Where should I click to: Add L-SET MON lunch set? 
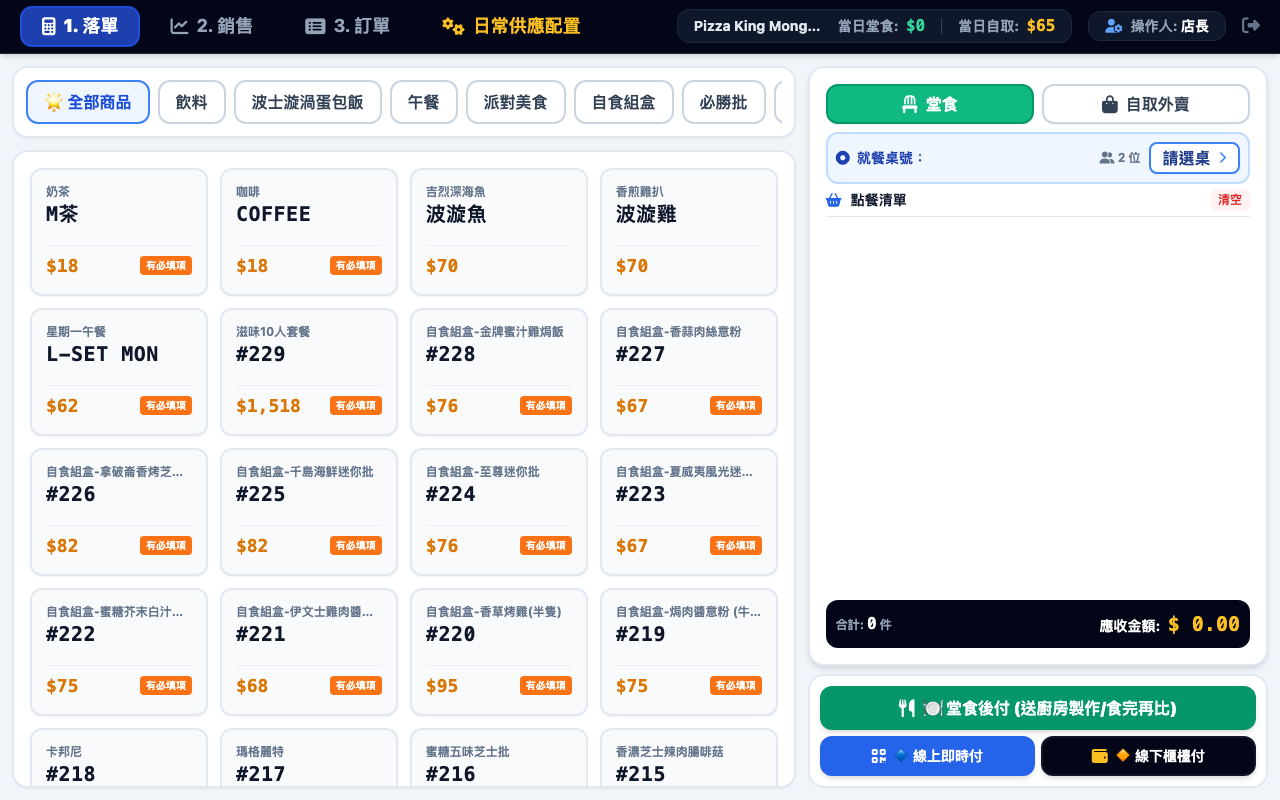[119, 372]
